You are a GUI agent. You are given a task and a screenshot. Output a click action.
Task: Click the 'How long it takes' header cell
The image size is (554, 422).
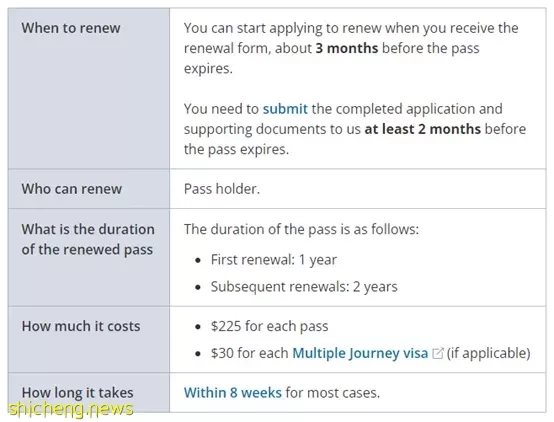pyautogui.click(x=89, y=392)
